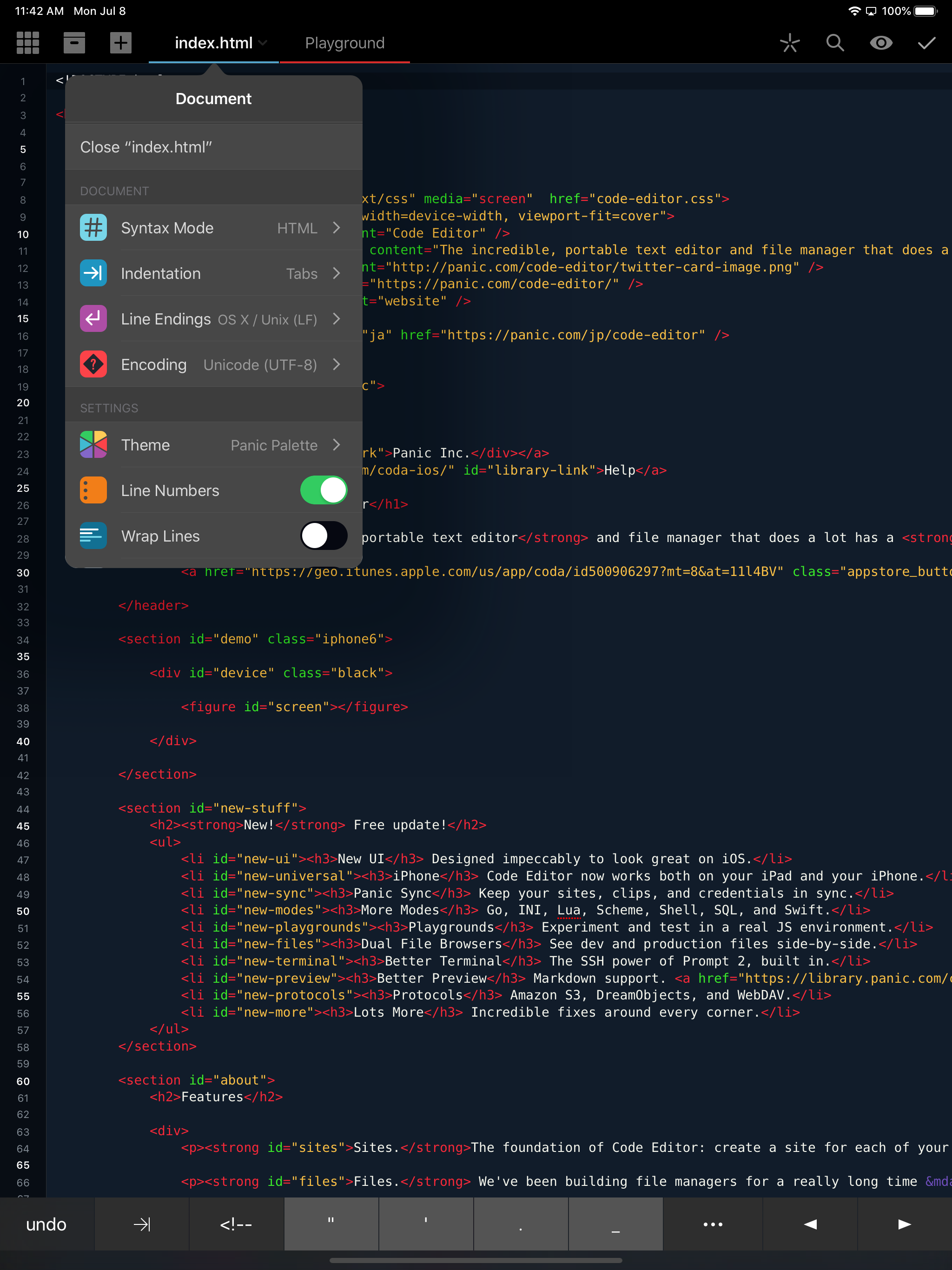This screenshot has height=1270, width=952.
Task: Open the Indentation Tabs submenu
Action: (214, 273)
